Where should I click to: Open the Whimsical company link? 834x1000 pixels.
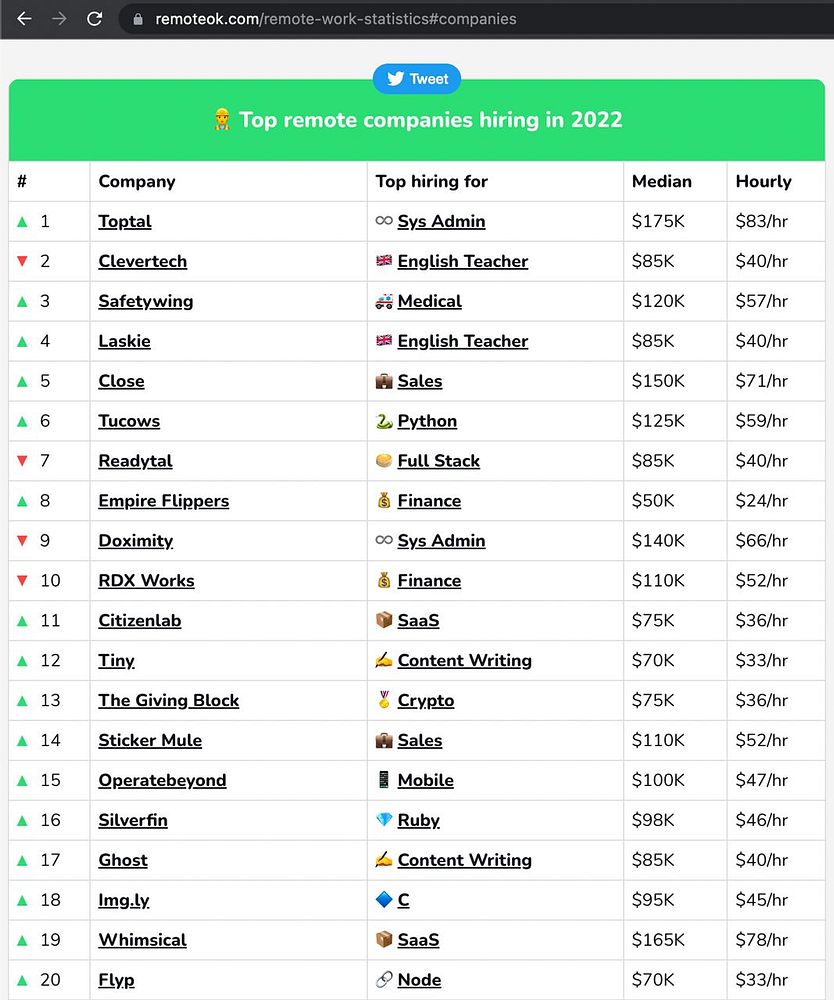point(143,939)
